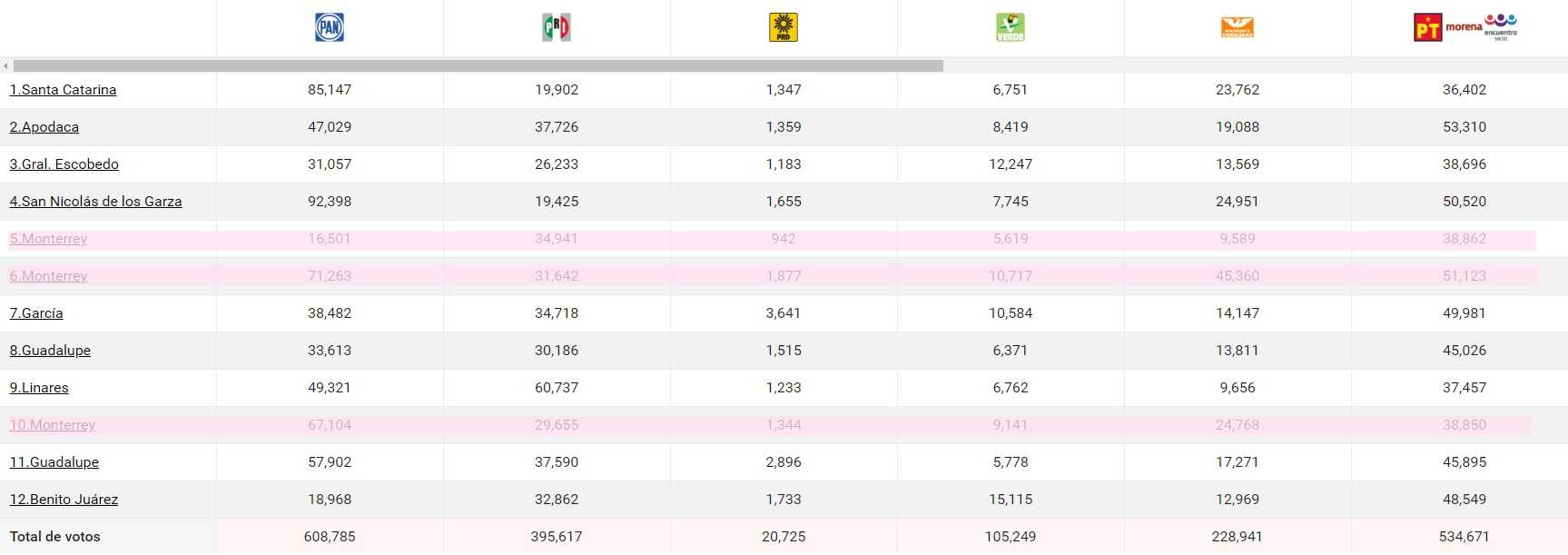Open the 1.Santa Catarina district link

pyautogui.click(x=63, y=90)
